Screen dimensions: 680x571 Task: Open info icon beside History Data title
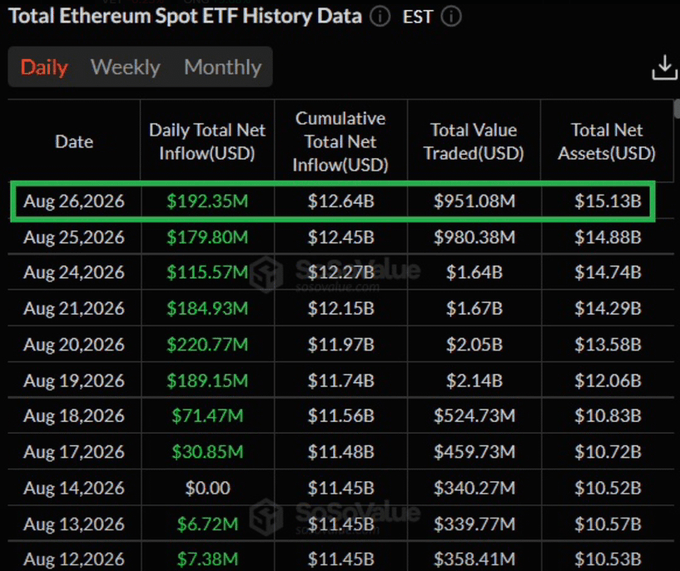point(380,17)
